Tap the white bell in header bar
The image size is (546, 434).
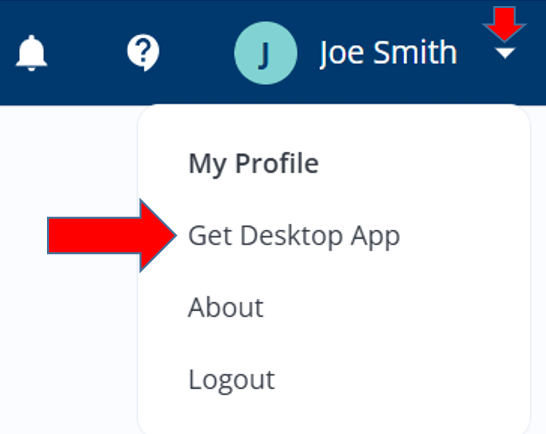[31, 53]
